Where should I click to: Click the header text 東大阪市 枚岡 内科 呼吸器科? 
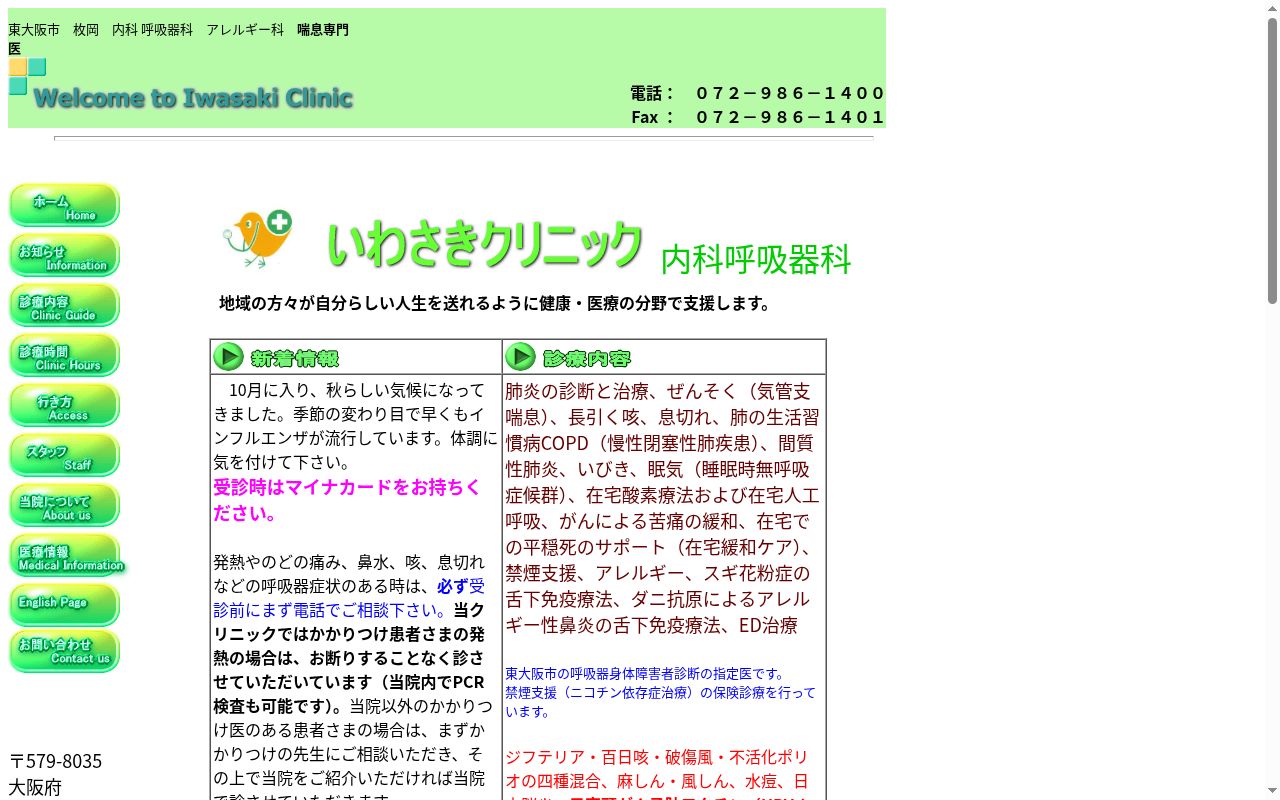point(178,39)
